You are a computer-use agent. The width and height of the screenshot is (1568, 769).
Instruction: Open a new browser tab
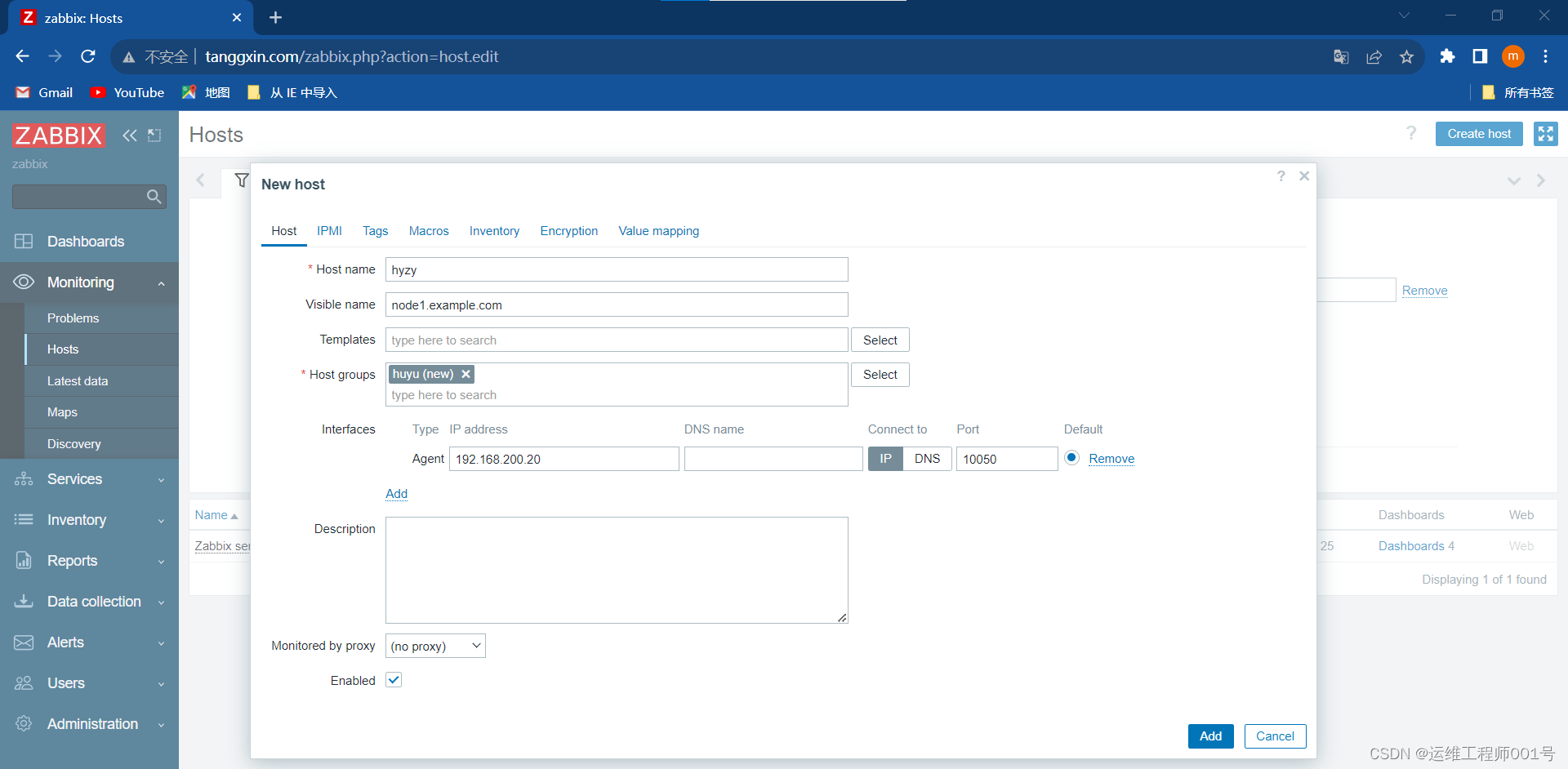click(x=276, y=17)
